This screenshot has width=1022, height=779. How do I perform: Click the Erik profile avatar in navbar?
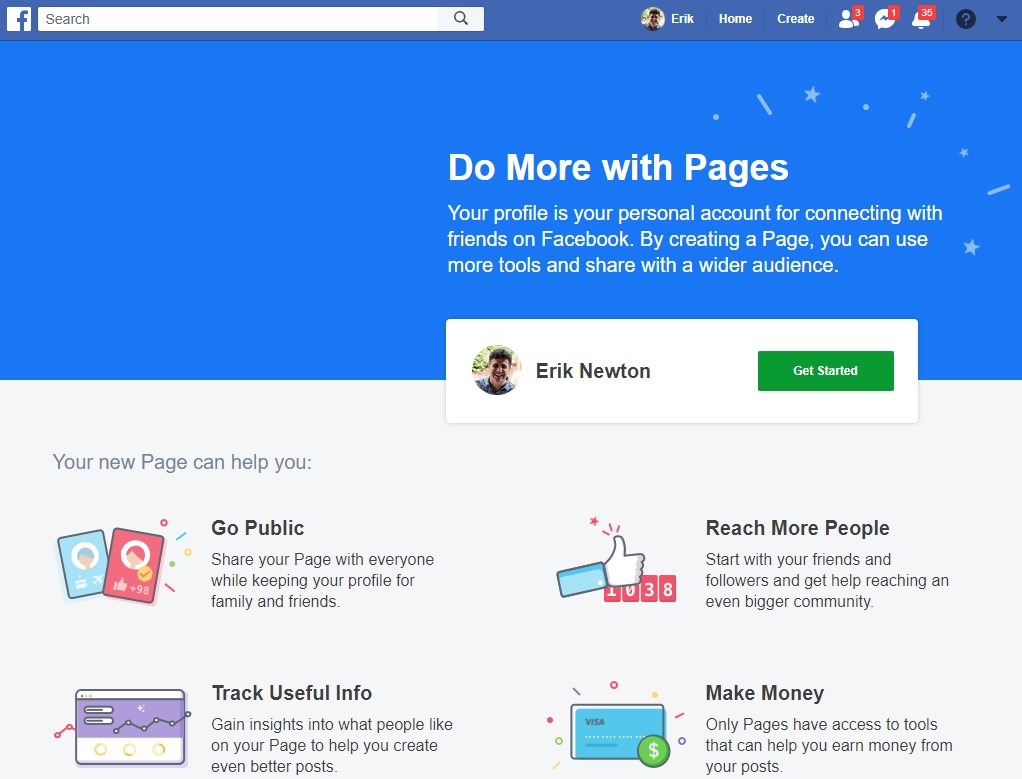point(652,19)
